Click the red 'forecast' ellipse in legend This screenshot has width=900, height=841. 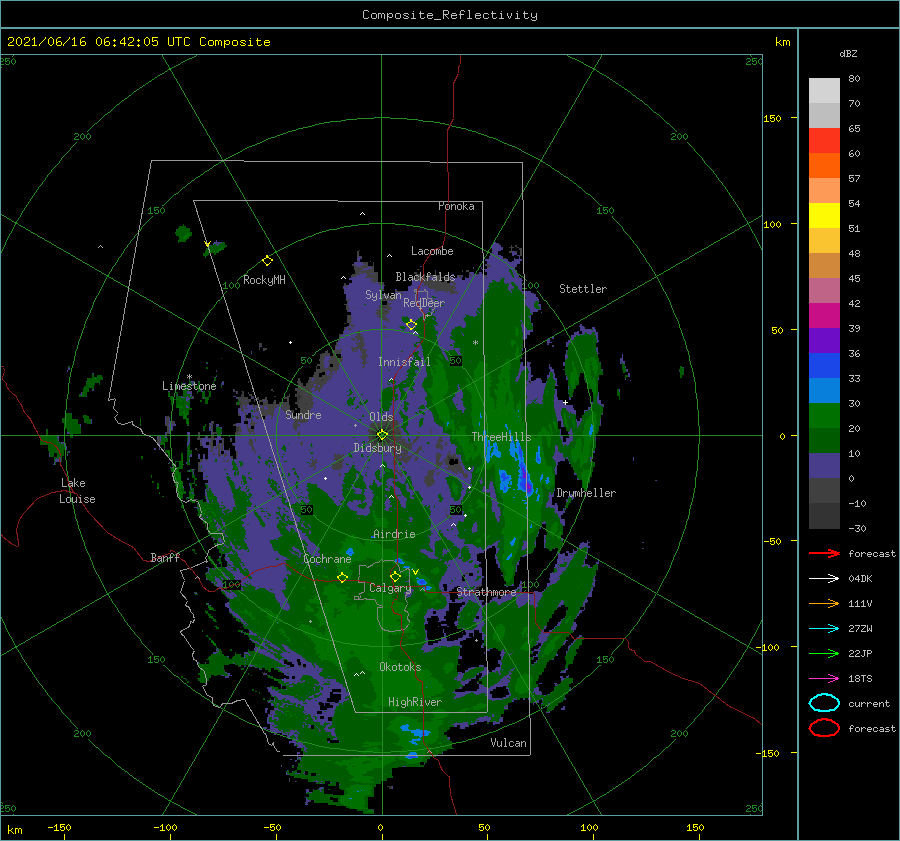tap(824, 728)
